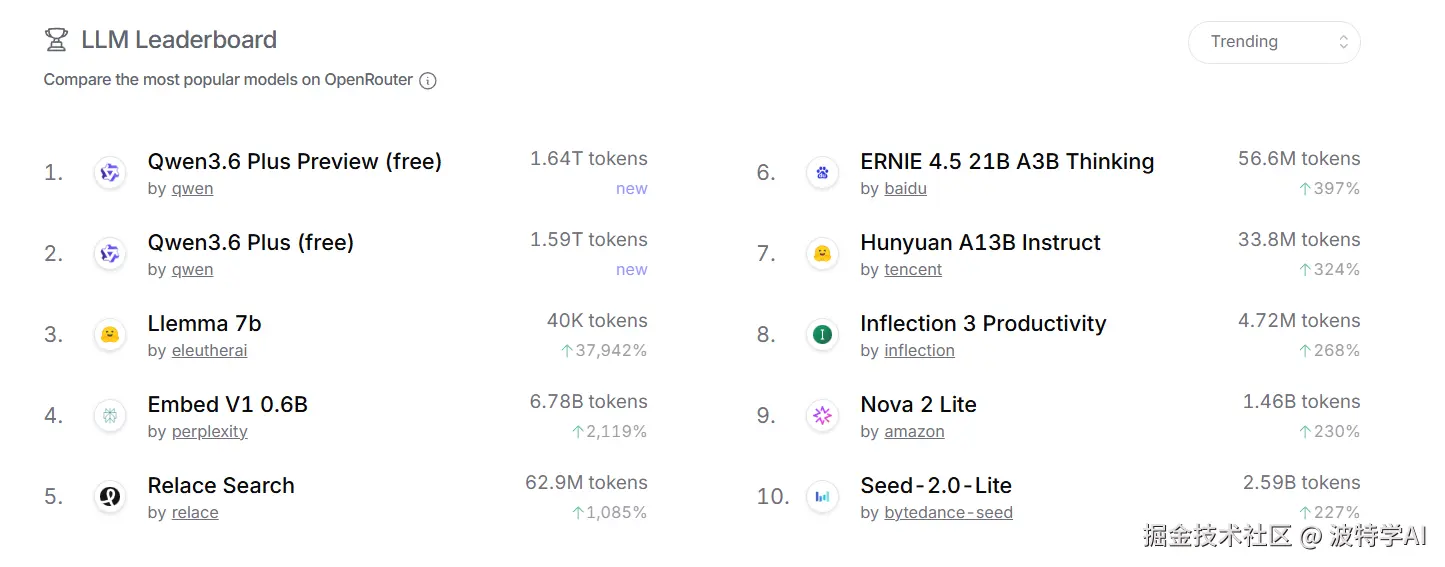Select the Nova 2 Lite model title
This screenshot has height=567, width=1445.
[918, 405]
